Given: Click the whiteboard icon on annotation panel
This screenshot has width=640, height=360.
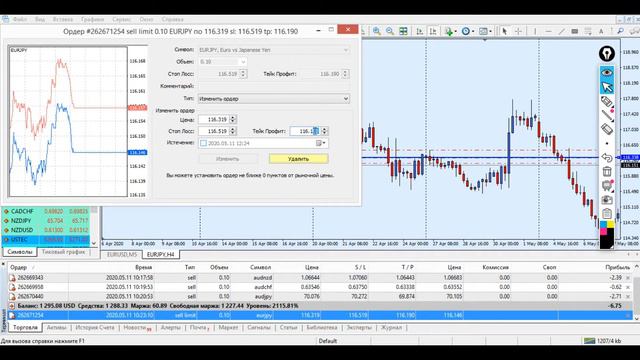Looking at the screenshot, I should click(607, 185).
